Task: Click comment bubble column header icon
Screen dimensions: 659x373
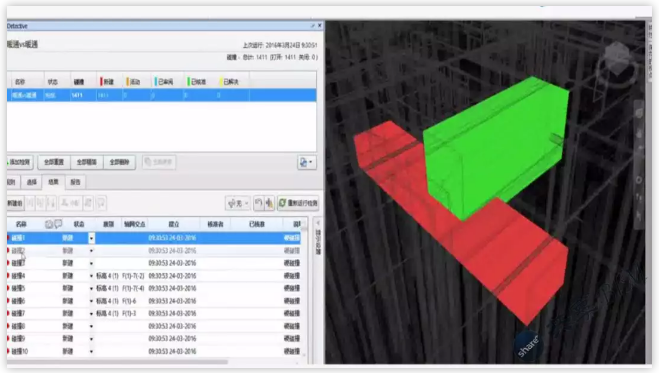Action: [x=58, y=224]
